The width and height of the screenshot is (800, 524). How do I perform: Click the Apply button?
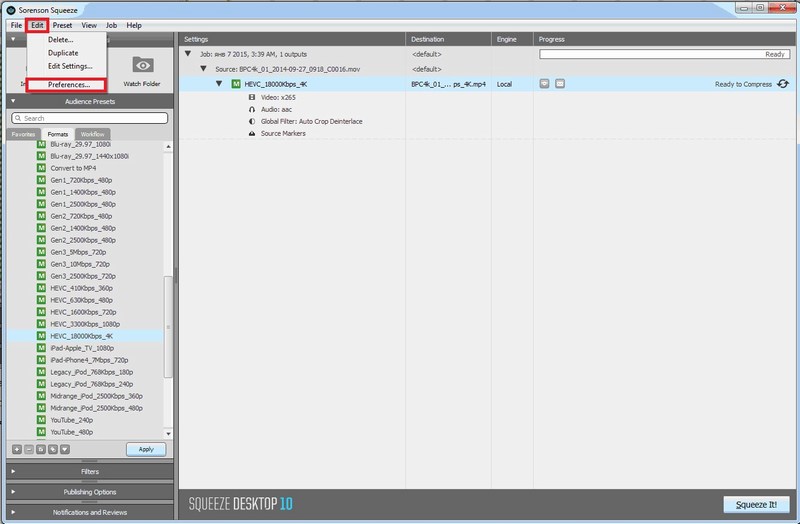(x=146, y=449)
